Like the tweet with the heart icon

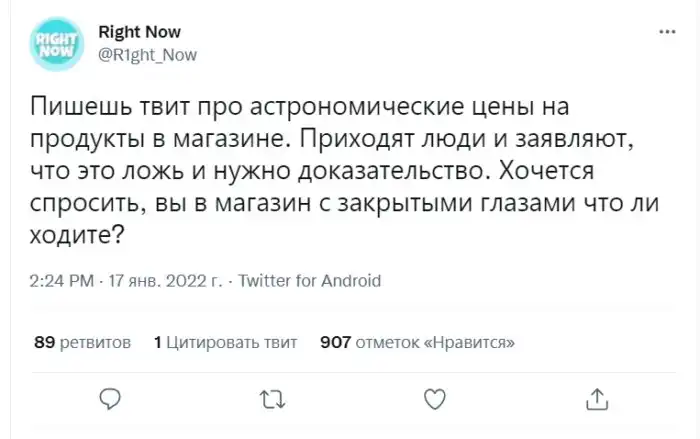(434, 399)
